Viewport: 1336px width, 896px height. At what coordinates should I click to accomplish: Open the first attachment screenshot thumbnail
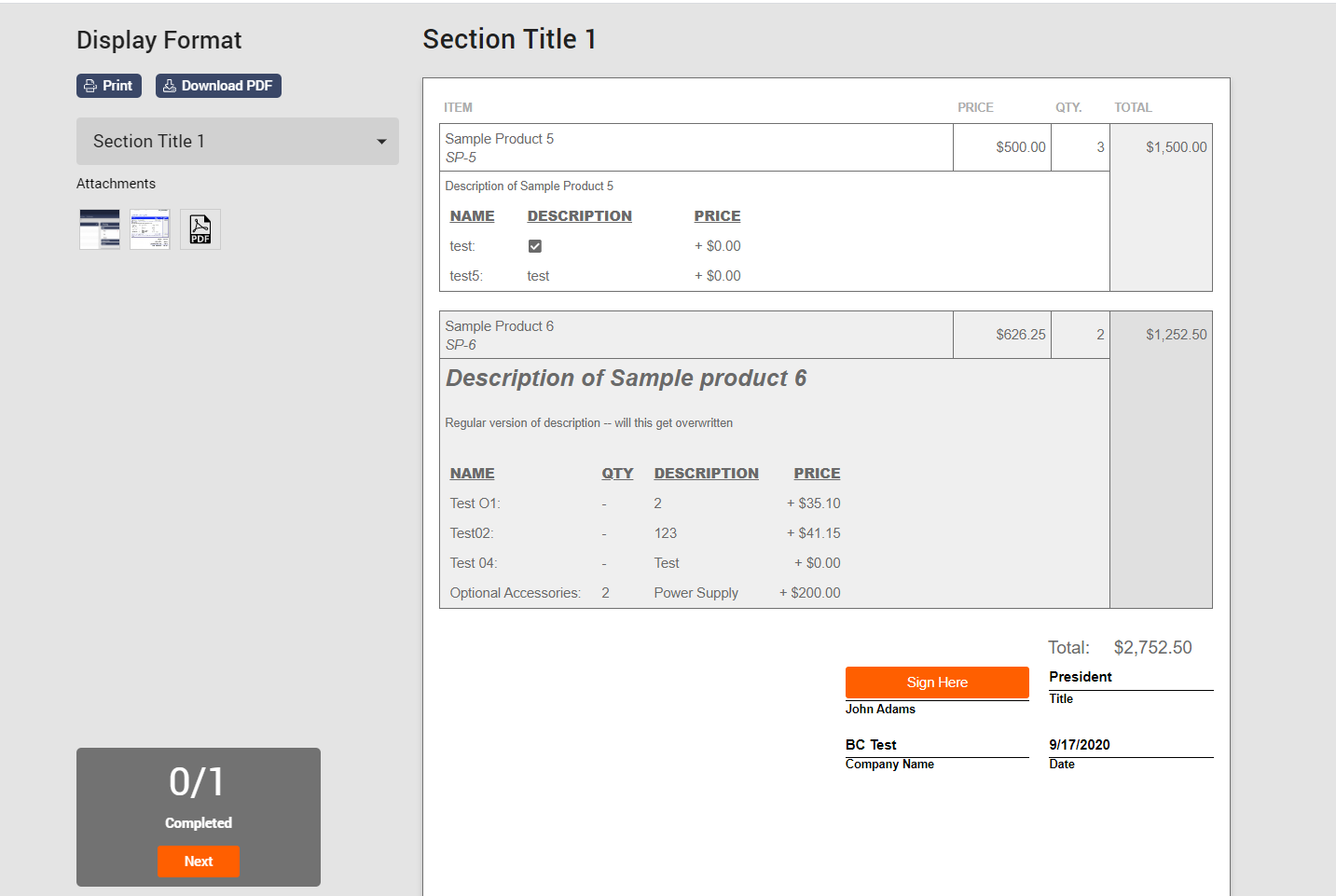(x=100, y=229)
